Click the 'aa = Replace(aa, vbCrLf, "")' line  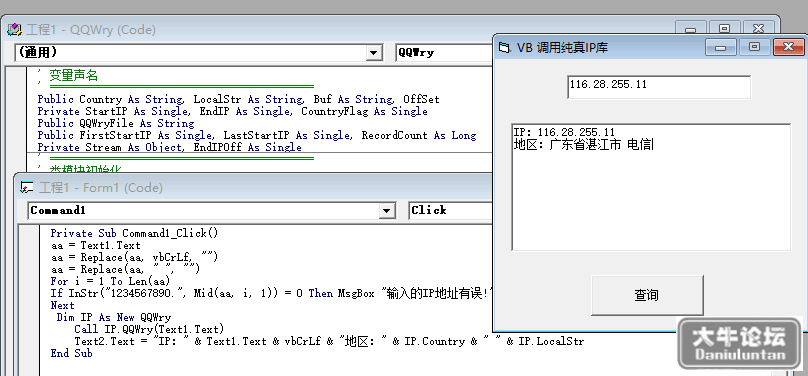tap(134, 257)
